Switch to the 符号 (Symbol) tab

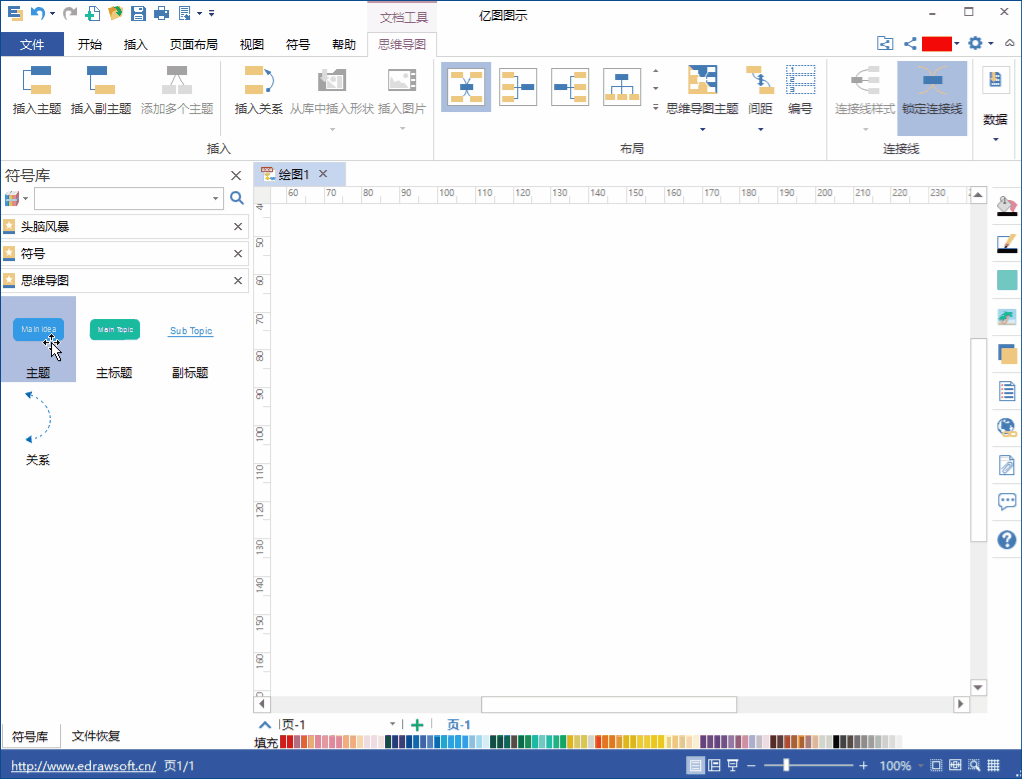298,44
